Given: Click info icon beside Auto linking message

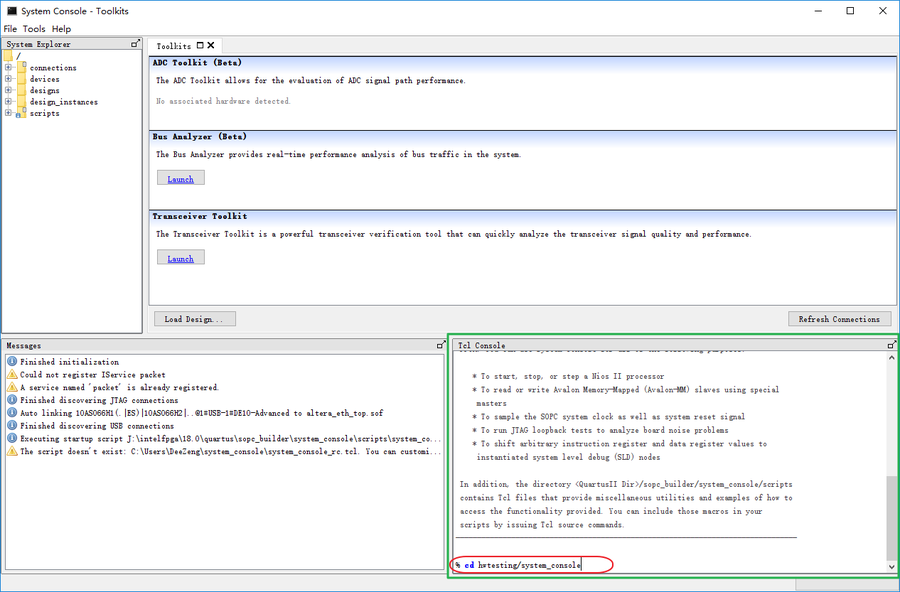Looking at the screenshot, I should click(12, 413).
